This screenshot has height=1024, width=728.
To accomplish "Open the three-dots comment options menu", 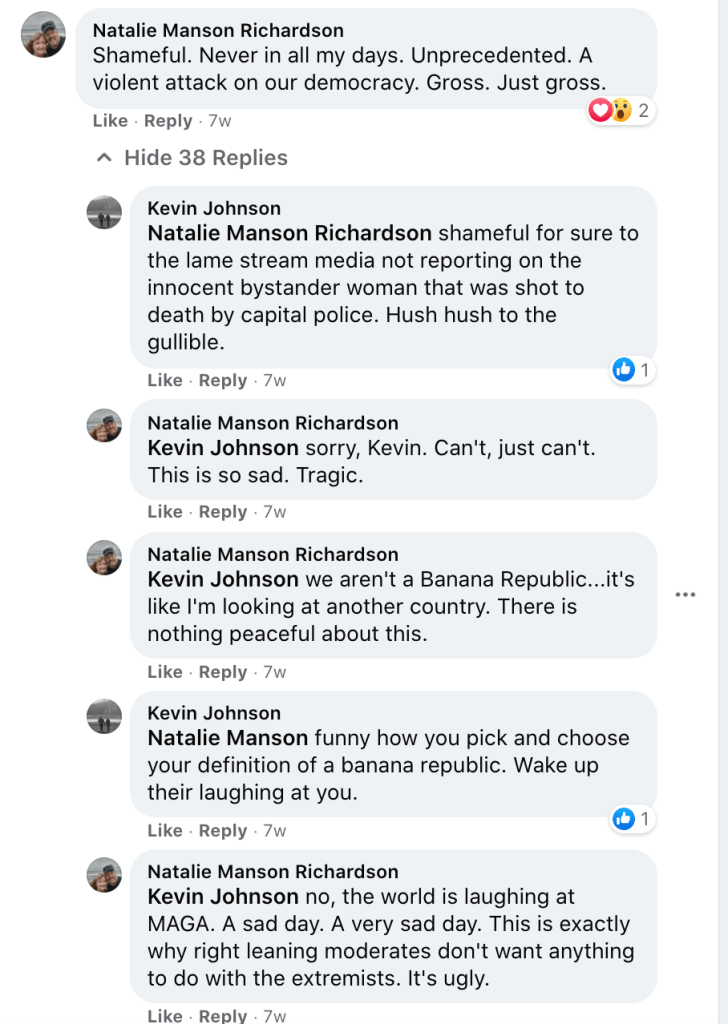I will point(685,594).
